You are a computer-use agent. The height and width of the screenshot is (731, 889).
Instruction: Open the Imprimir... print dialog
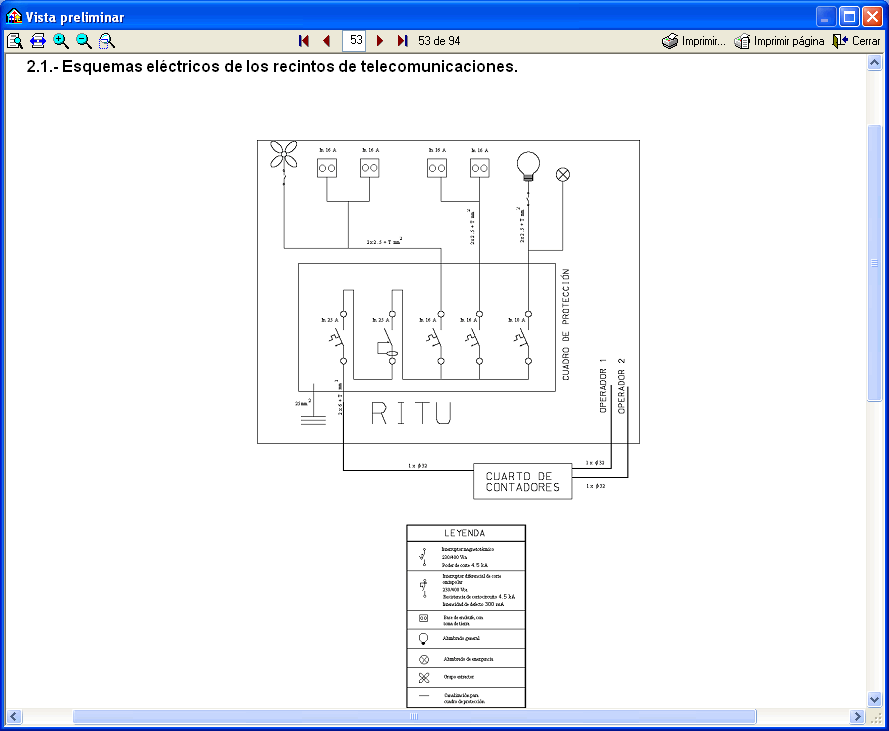[x=693, y=41]
